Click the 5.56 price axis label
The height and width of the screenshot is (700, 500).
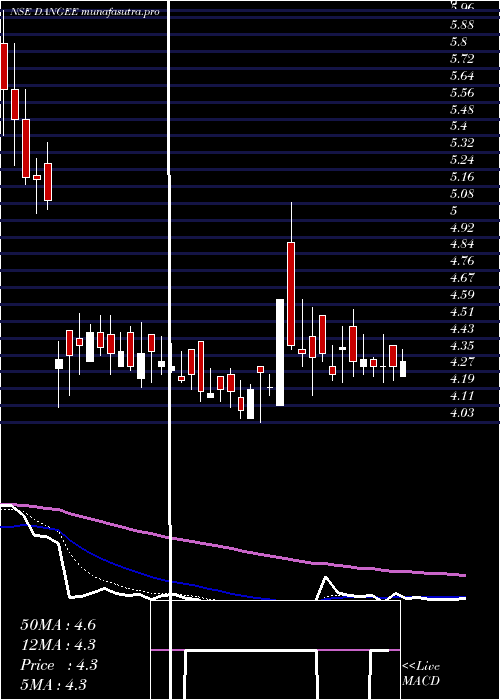coord(462,92)
